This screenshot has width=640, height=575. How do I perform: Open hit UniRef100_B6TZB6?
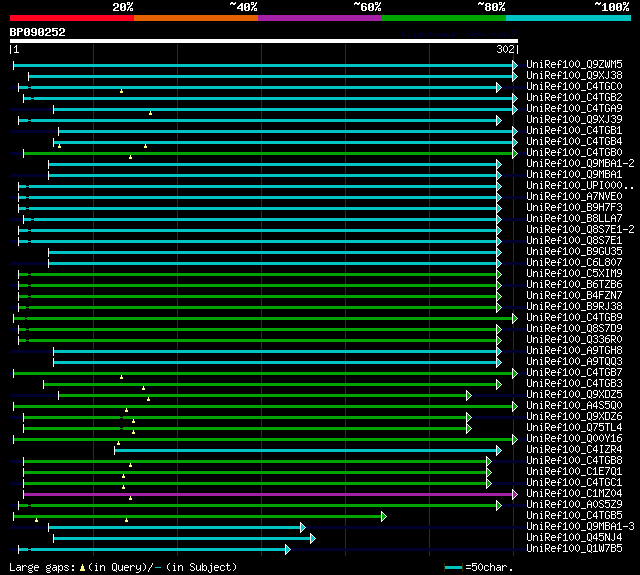[574, 285]
